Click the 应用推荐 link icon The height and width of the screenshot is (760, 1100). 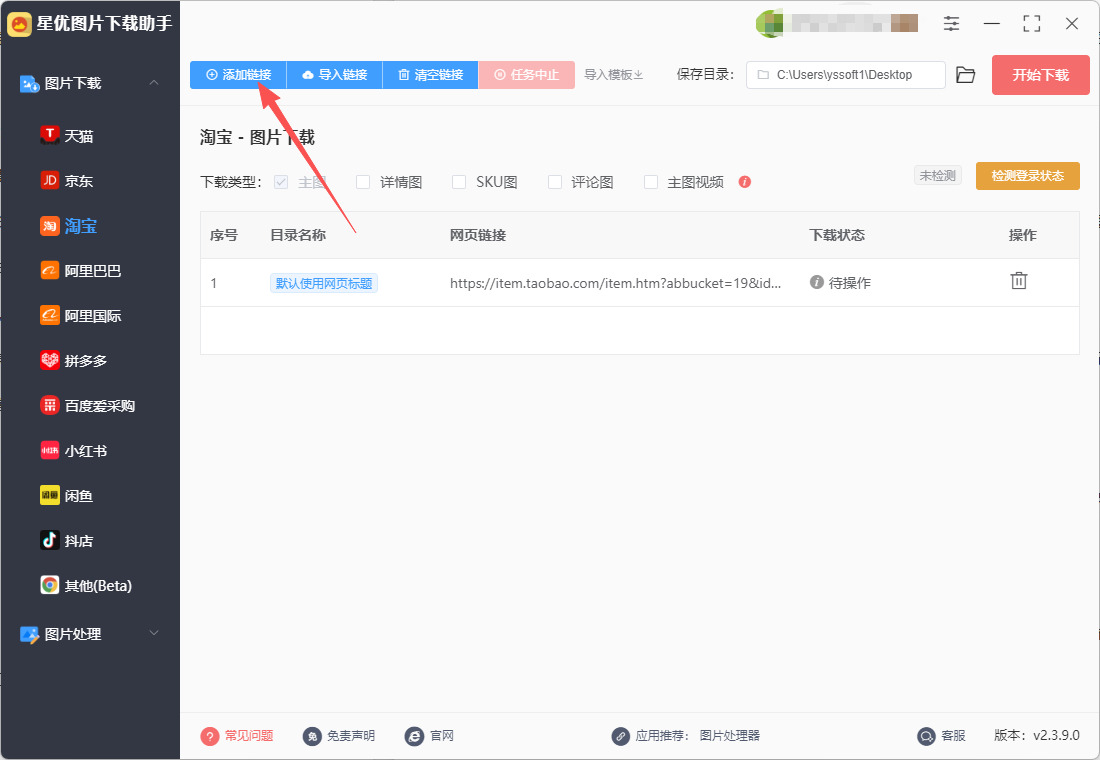[621, 735]
